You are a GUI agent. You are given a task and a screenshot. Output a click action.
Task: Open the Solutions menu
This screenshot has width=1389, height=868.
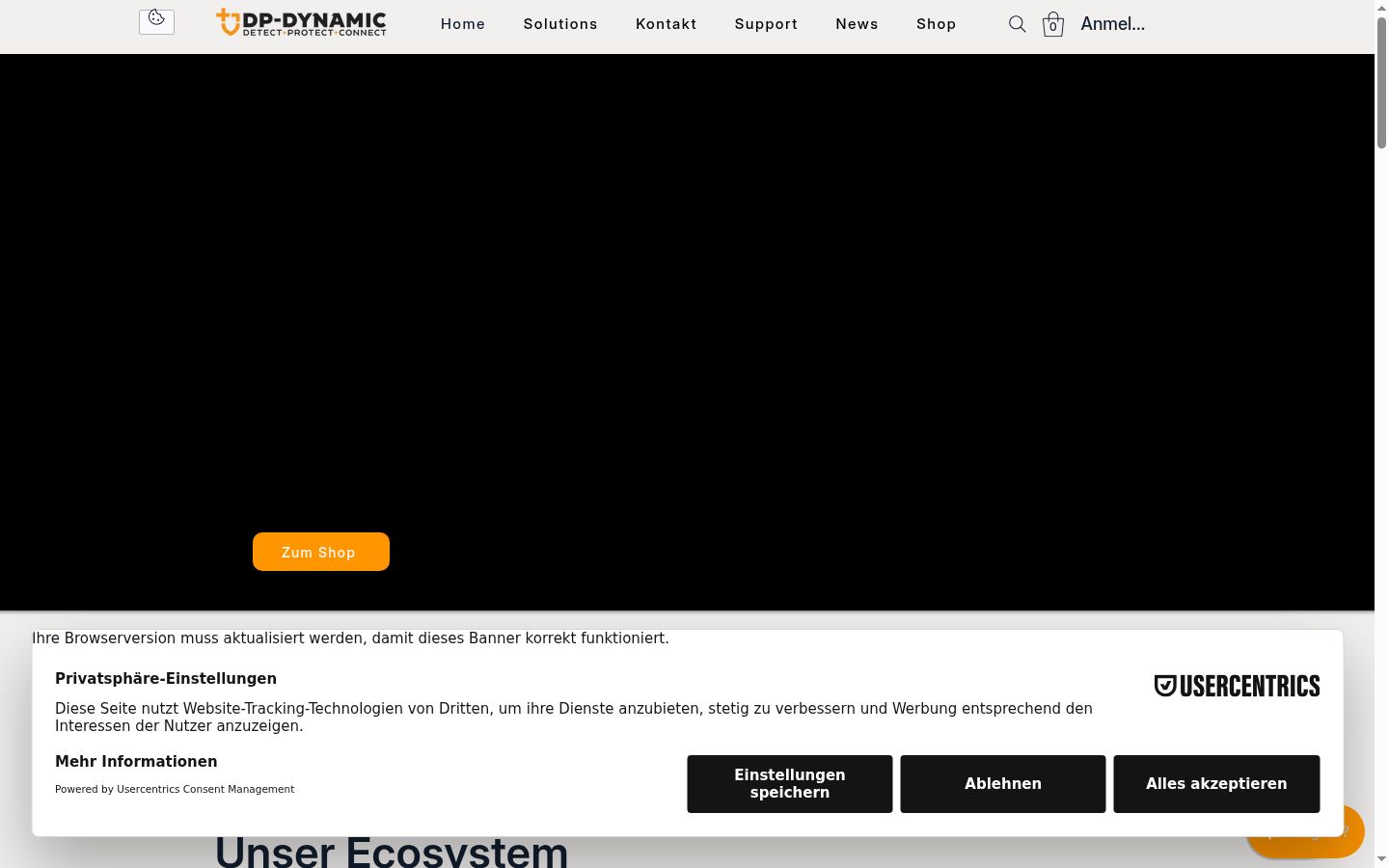point(560,24)
